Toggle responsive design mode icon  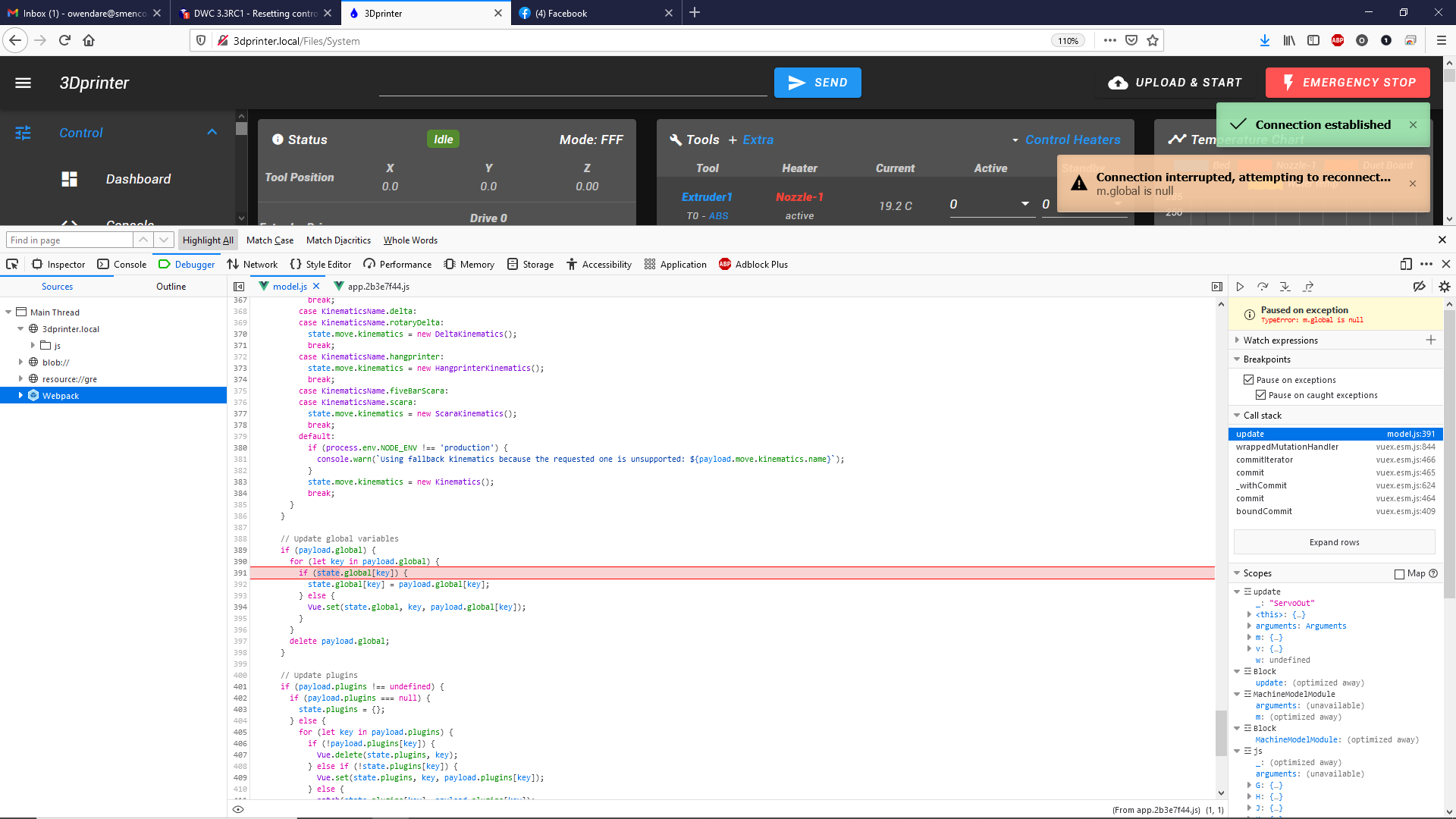click(x=1406, y=265)
